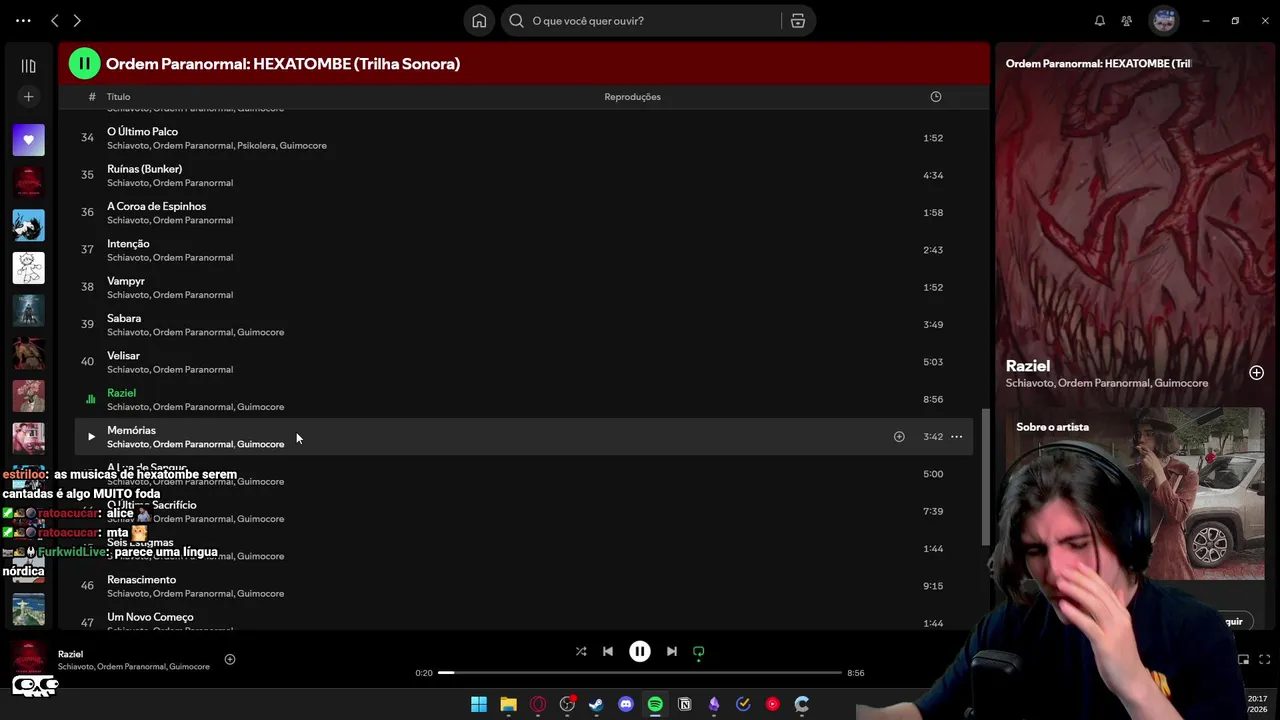
Task: Toggle repeat mode
Action: [x=699, y=651]
